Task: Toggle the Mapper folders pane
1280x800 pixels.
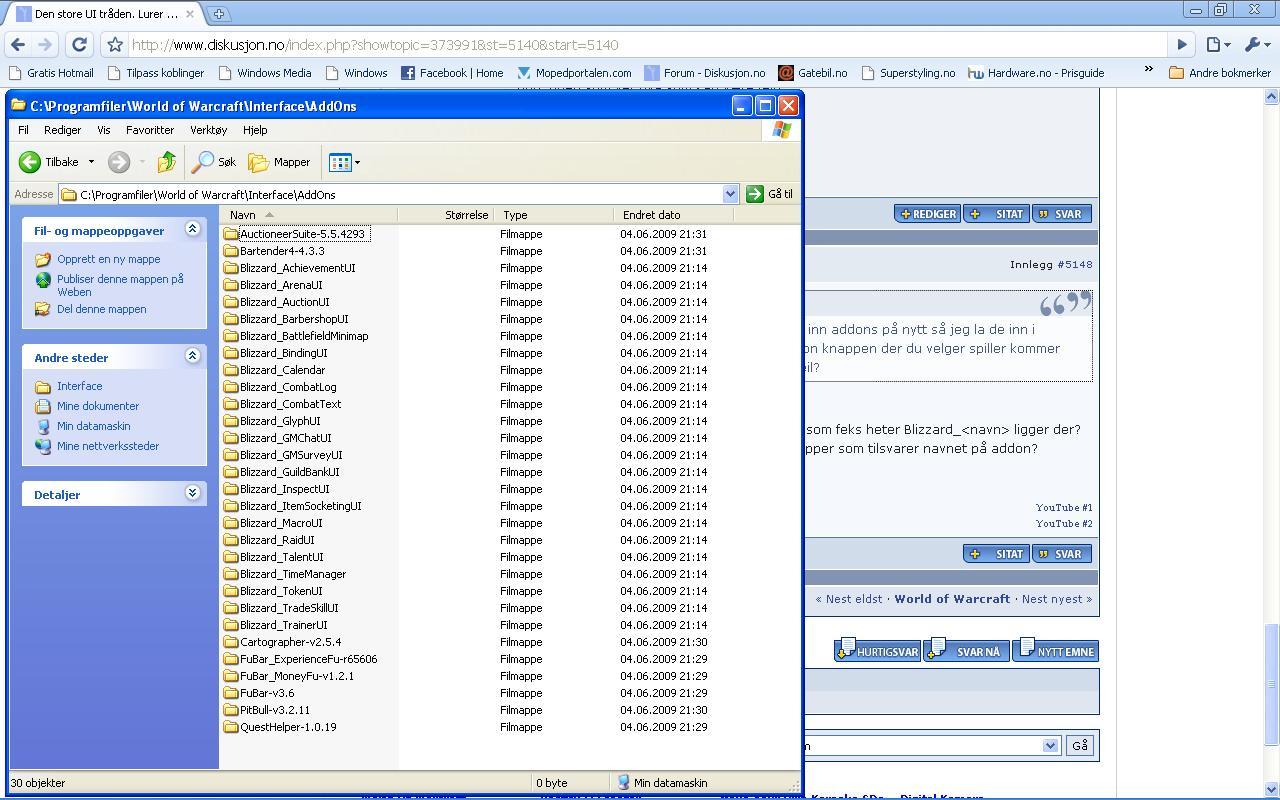Action: [x=280, y=162]
